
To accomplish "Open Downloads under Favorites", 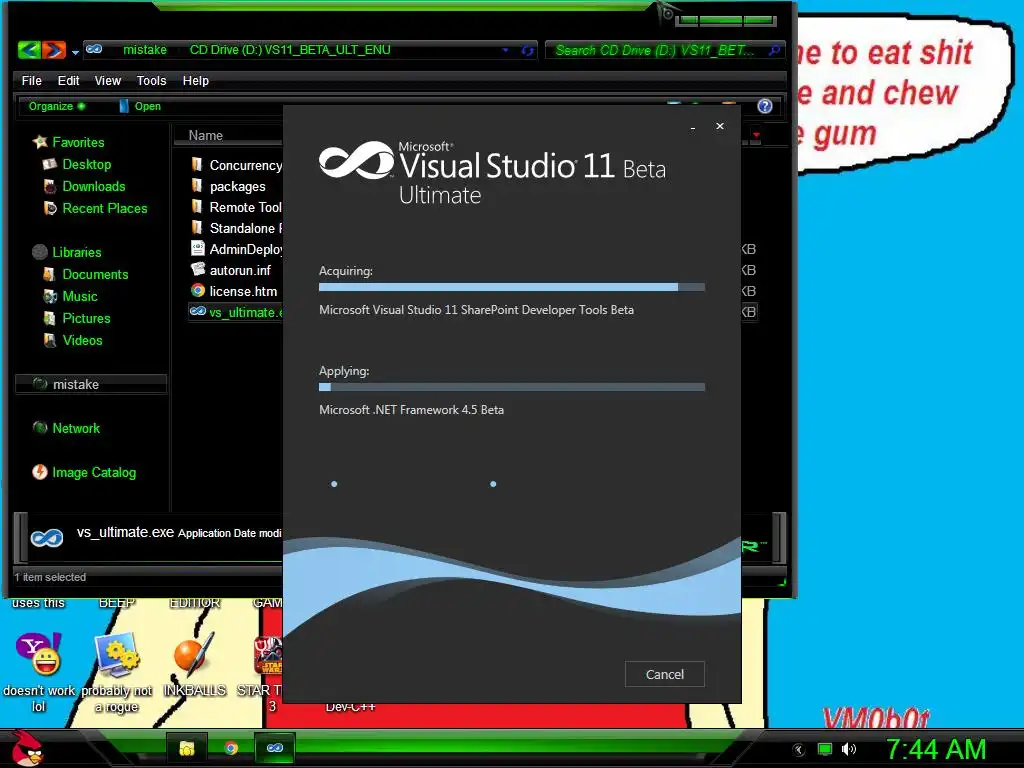I will (94, 186).
